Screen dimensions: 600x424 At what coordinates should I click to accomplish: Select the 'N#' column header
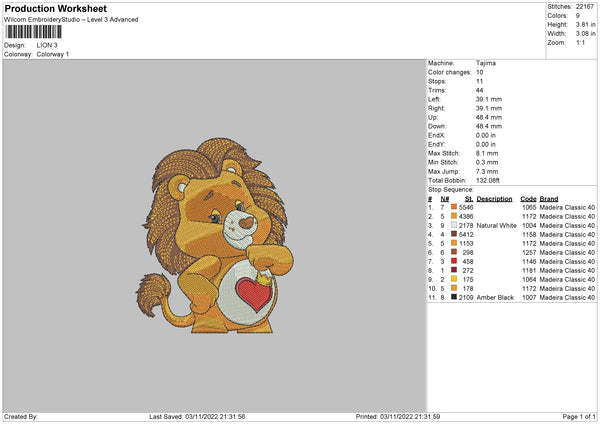(x=445, y=199)
